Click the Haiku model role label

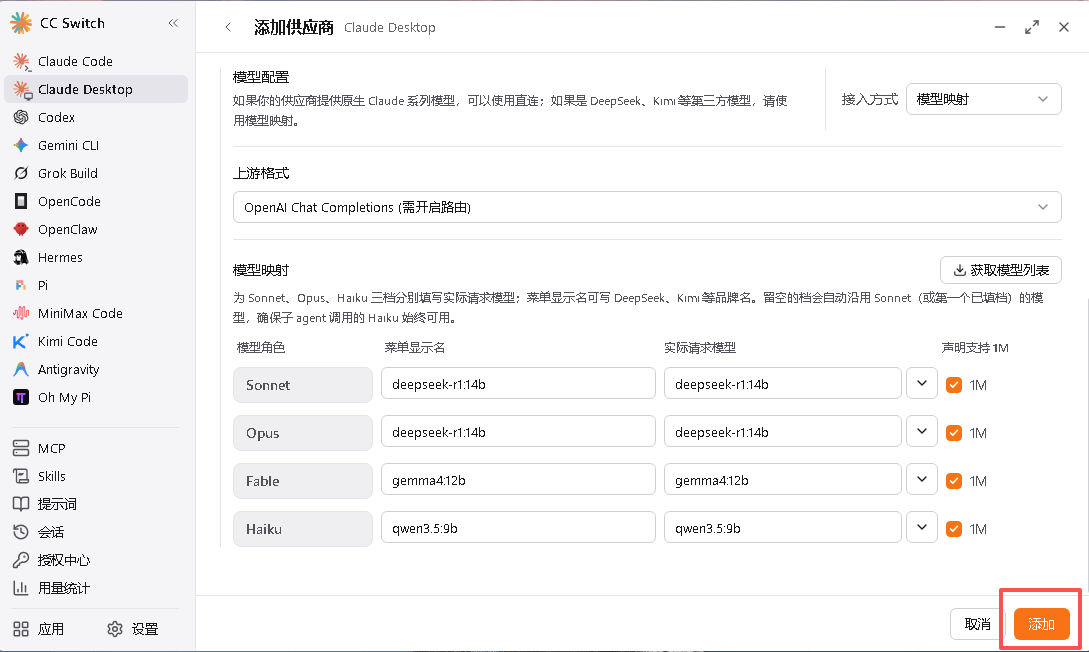coord(303,528)
